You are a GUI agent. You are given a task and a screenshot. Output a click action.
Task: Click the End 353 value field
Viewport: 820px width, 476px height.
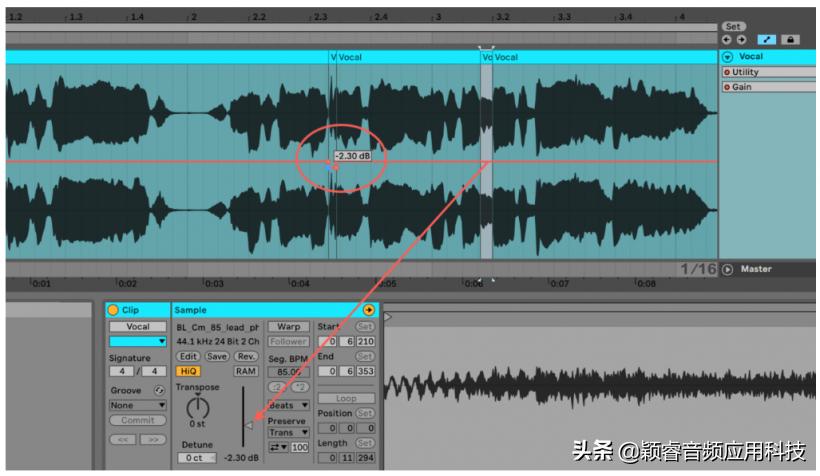tap(365, 371)
